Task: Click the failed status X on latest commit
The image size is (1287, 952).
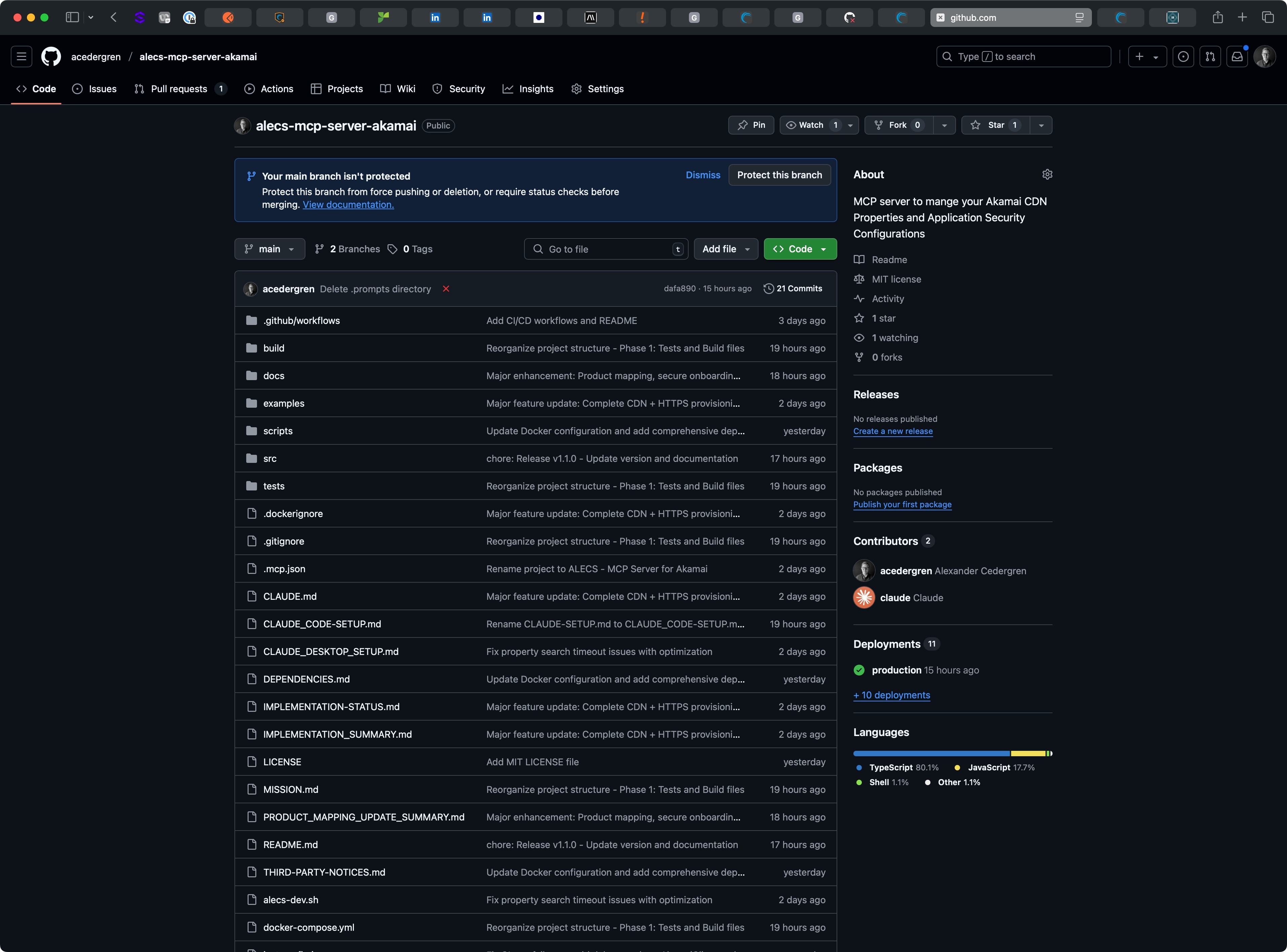Action: pyautogui.click(x=446, y=289)
